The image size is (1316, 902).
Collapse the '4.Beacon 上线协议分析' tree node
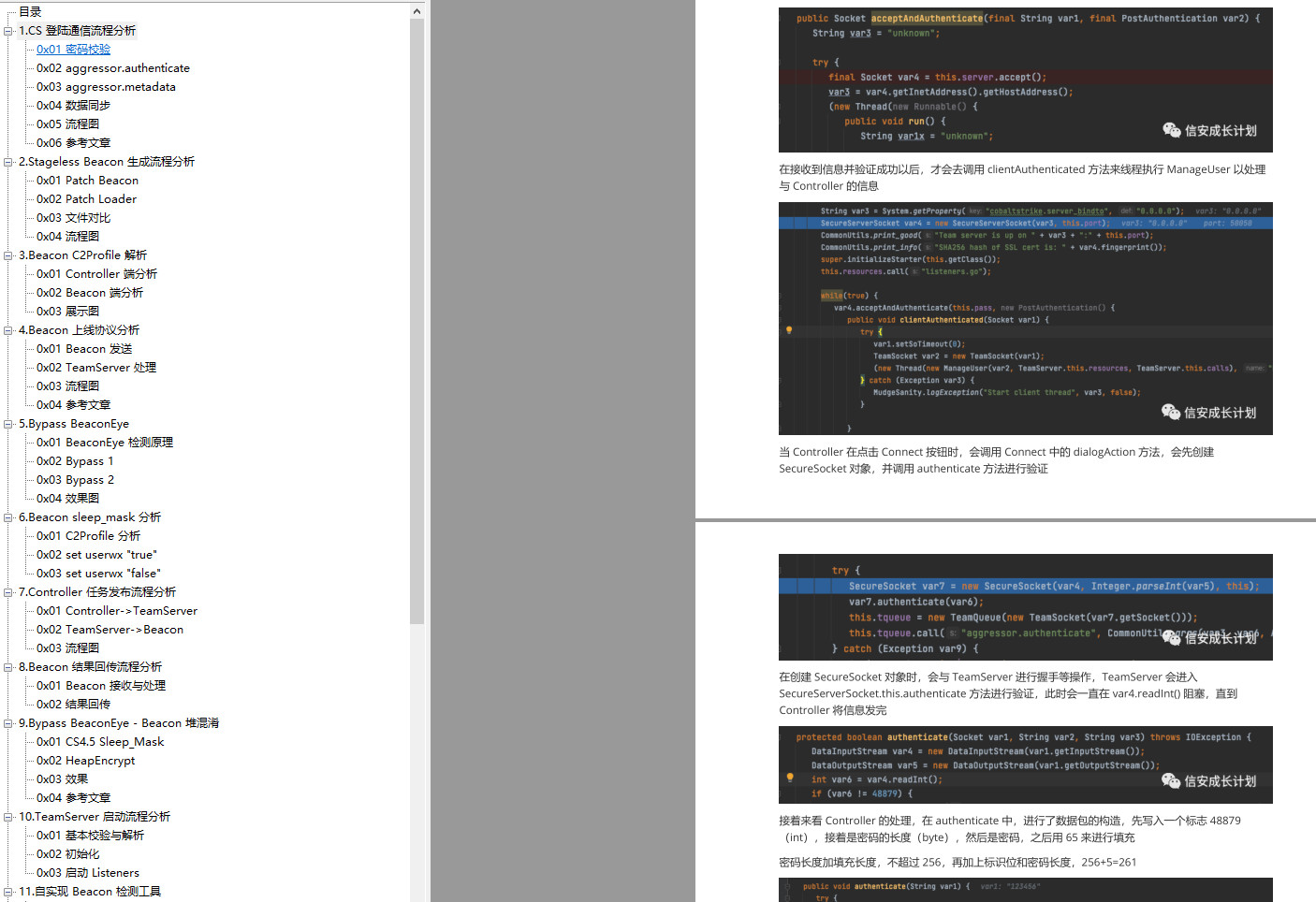click(8, 330)
